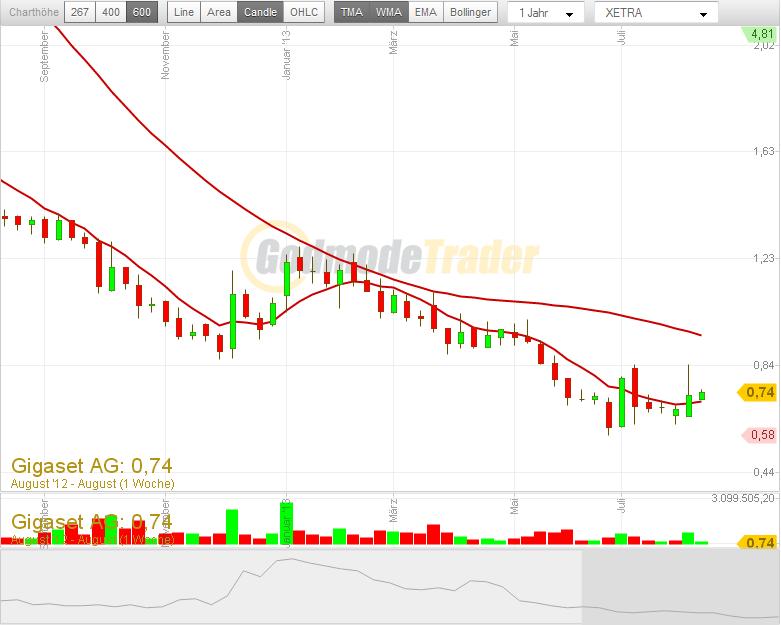Image resolution: width=781 pixels, height=625 pixels.
Task: Set chart height to 267
Action: pyautogui.click(x=80, y=12)
